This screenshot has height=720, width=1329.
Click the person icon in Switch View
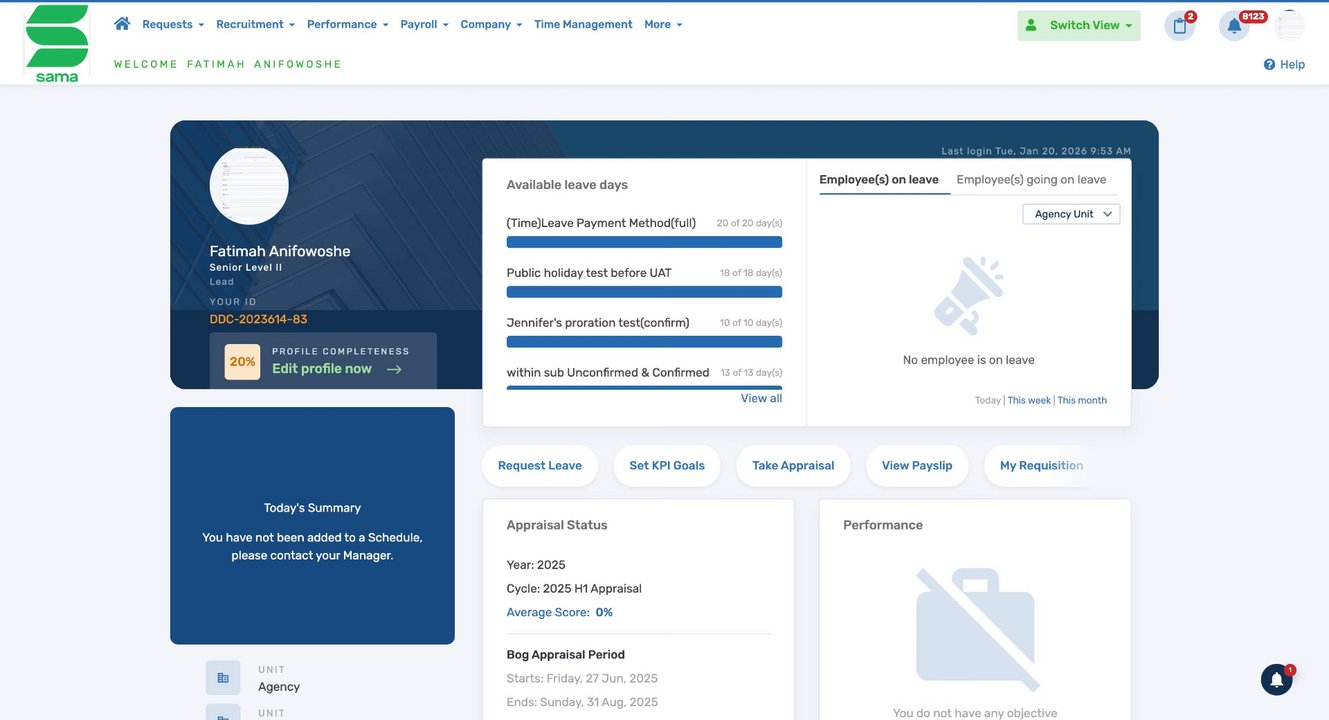click(1032, 25)
